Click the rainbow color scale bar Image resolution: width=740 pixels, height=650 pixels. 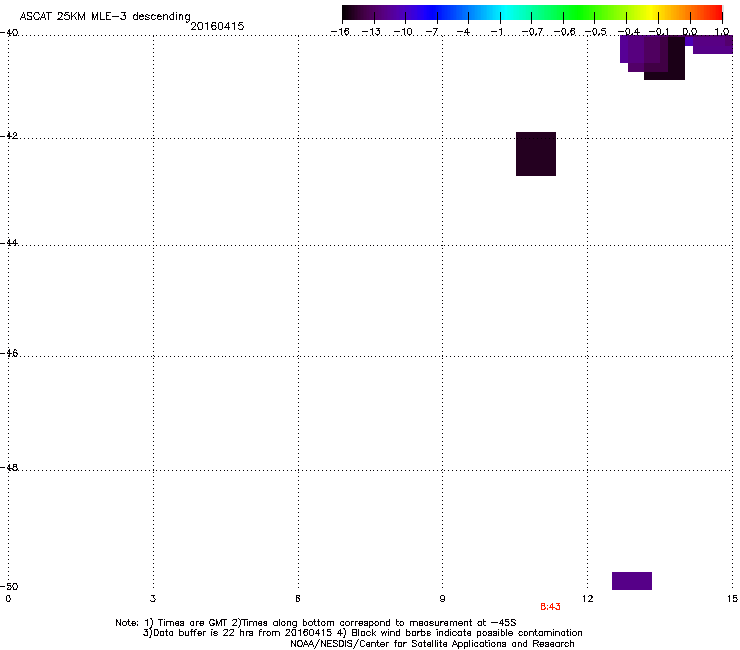tap(532, 12)
